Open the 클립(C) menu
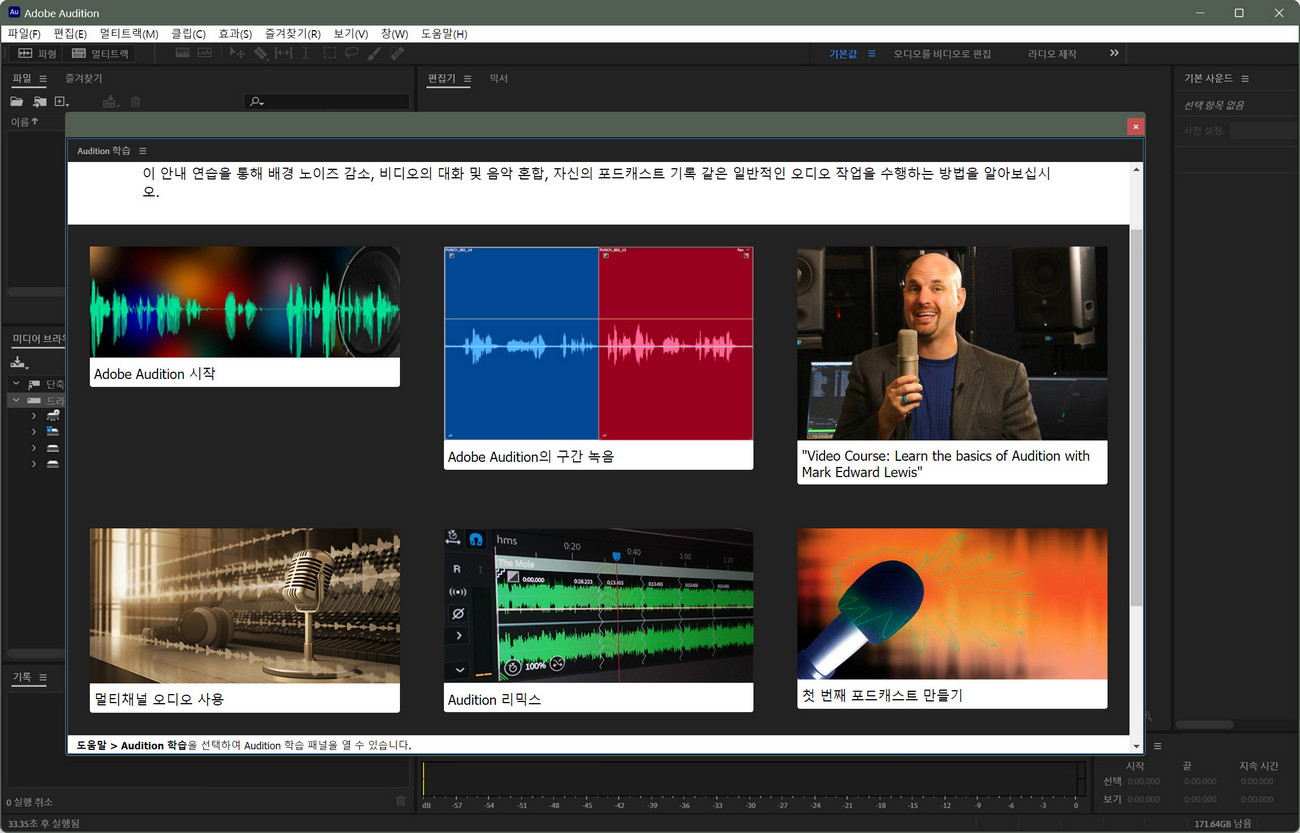Image resolution: width=1300 pixels, height=833 pixels. [x=188, y=34]
